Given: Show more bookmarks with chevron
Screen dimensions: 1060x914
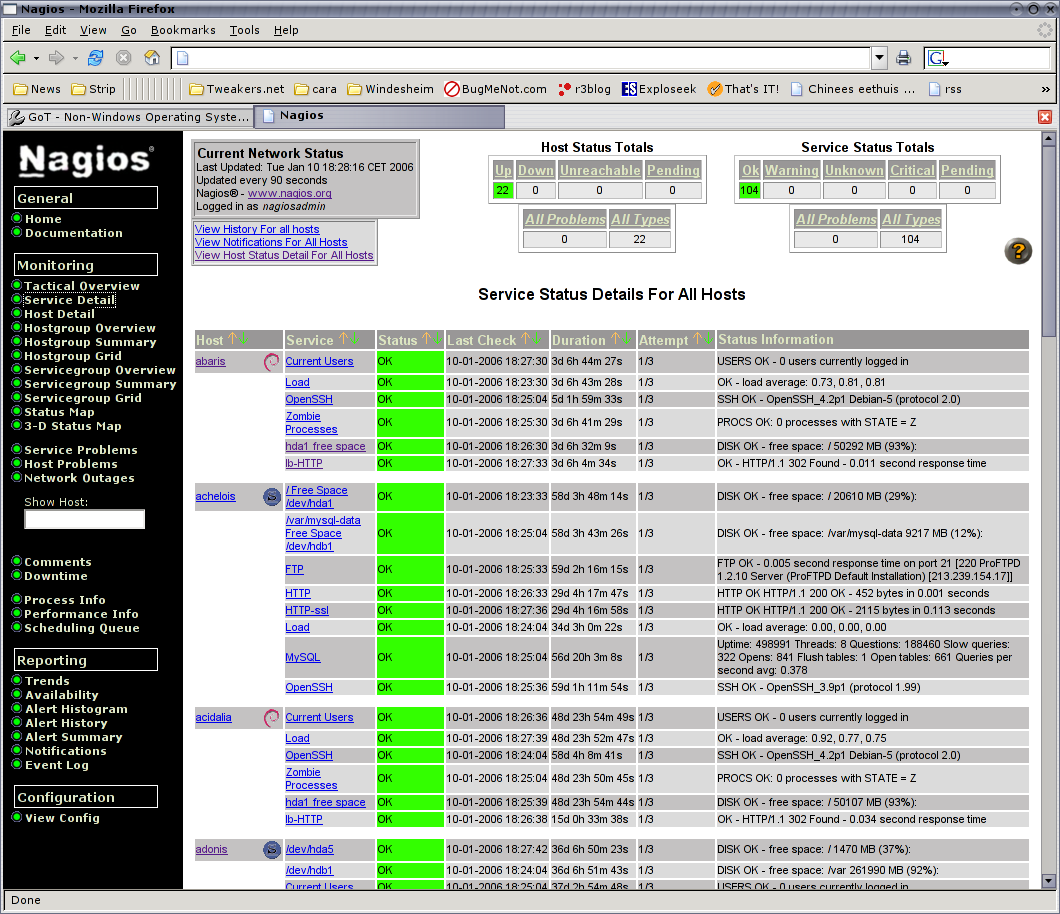Looking at the screenshot, I should click(x=1045, y=89).
